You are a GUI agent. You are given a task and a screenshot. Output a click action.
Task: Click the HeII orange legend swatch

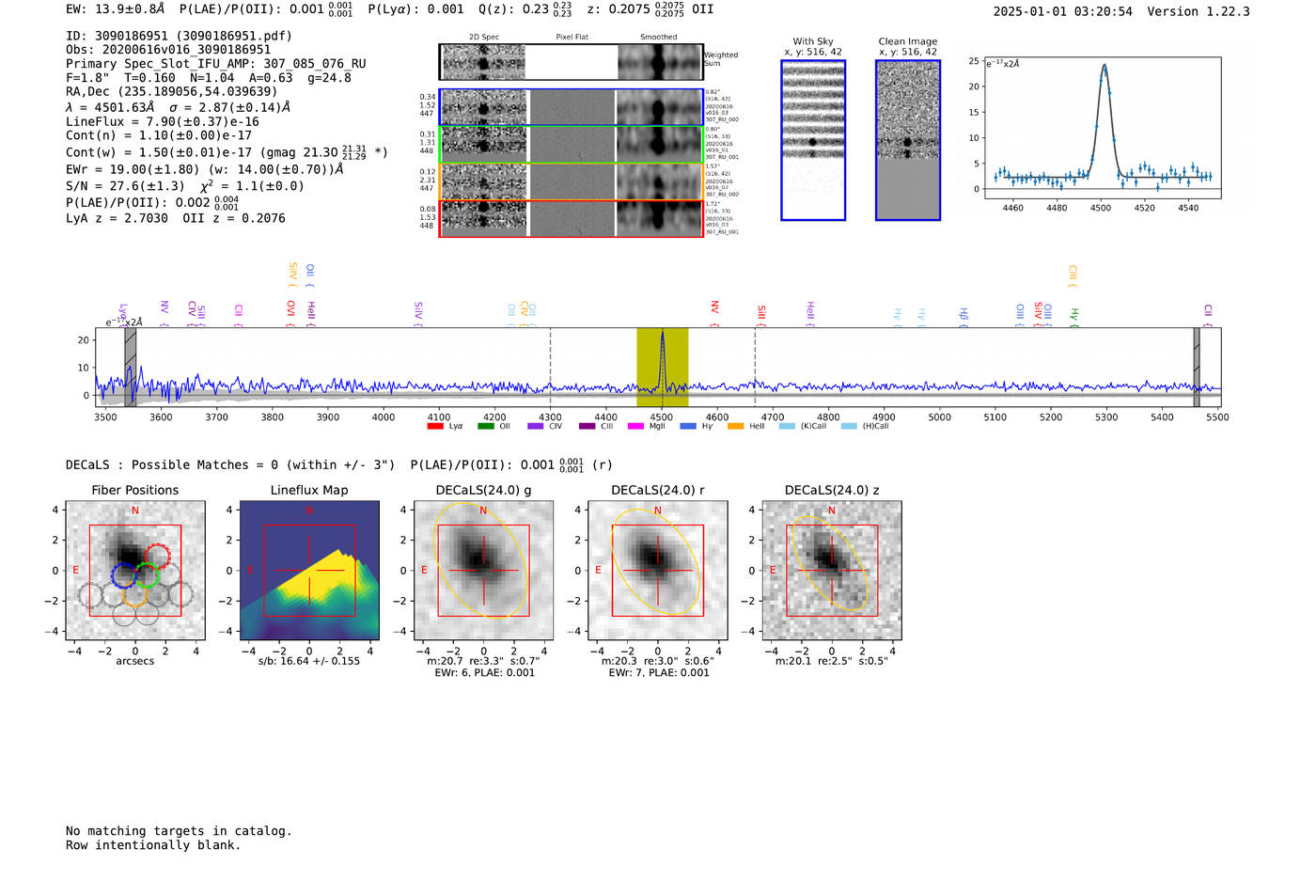point(736,426)
